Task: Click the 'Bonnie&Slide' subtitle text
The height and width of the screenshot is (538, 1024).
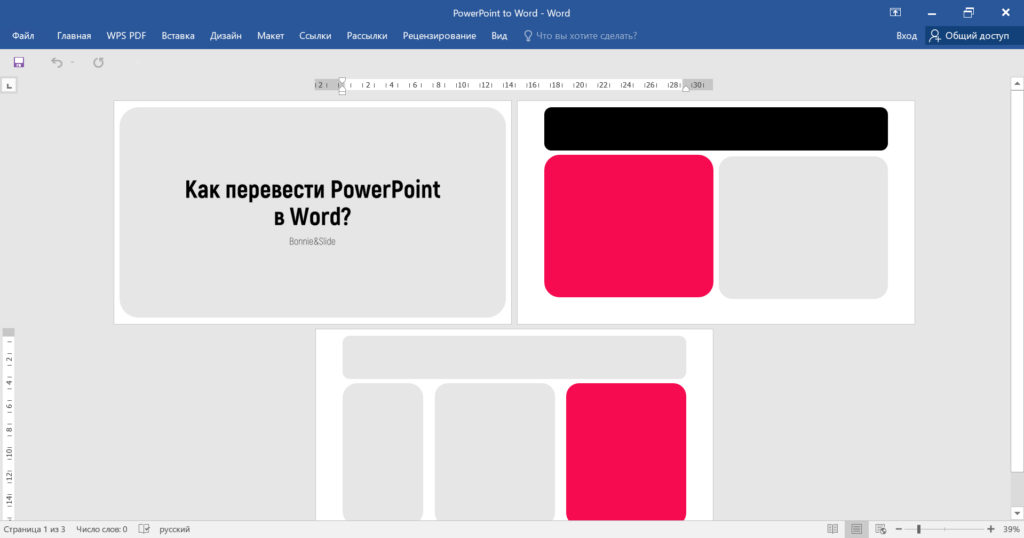Action: click(x=312, y=242)
